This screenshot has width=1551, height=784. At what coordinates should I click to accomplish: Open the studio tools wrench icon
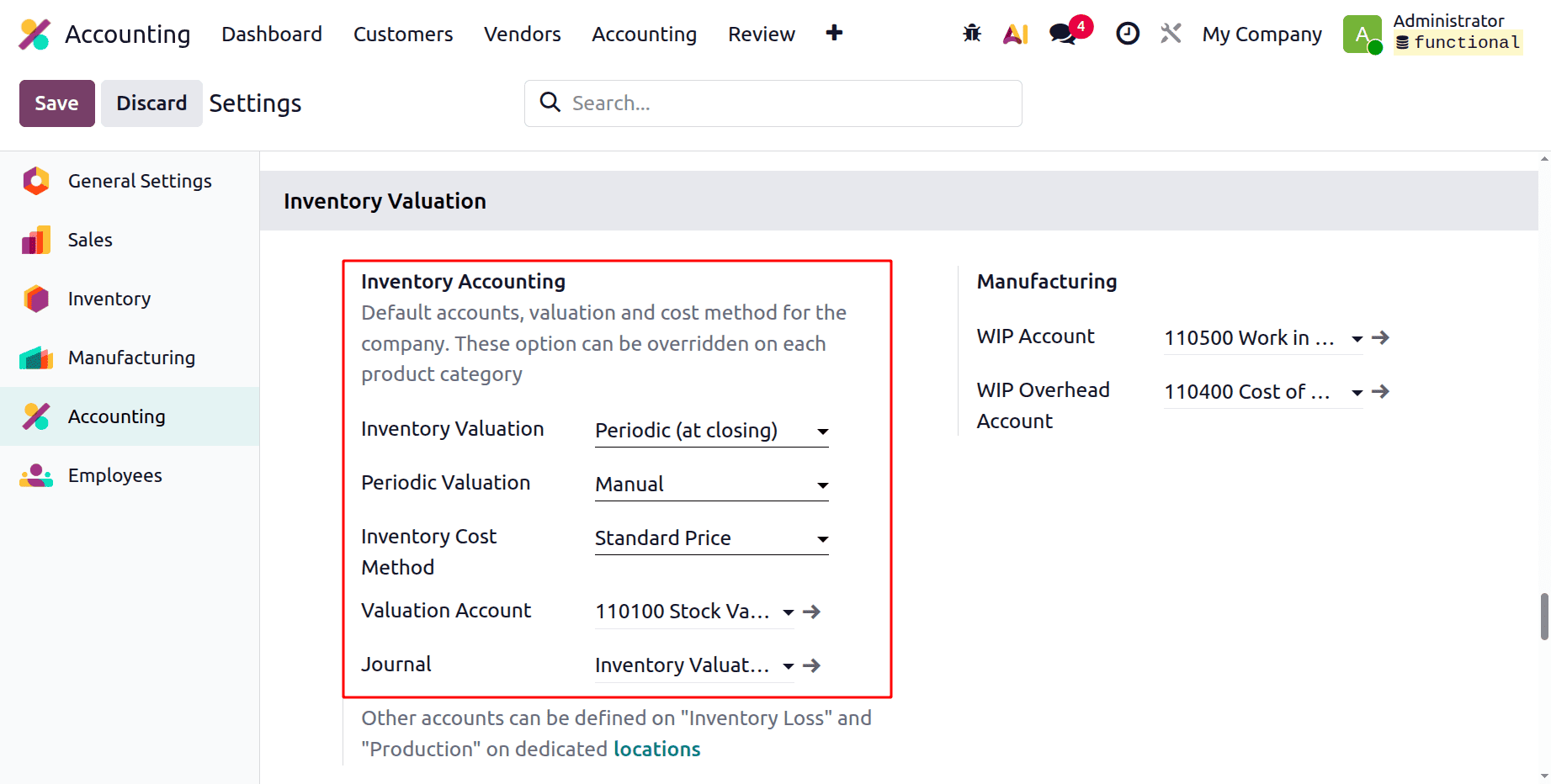point(1171,34)
